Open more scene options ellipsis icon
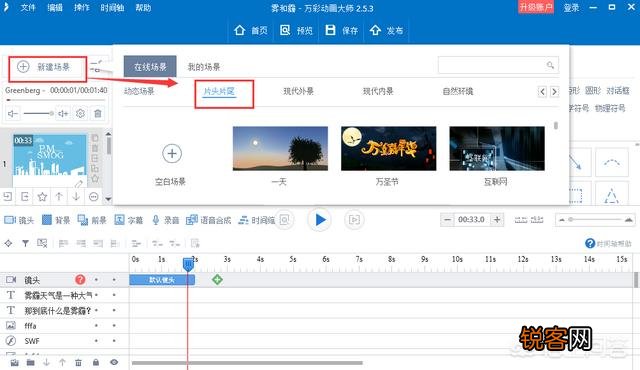 point(93,197)
